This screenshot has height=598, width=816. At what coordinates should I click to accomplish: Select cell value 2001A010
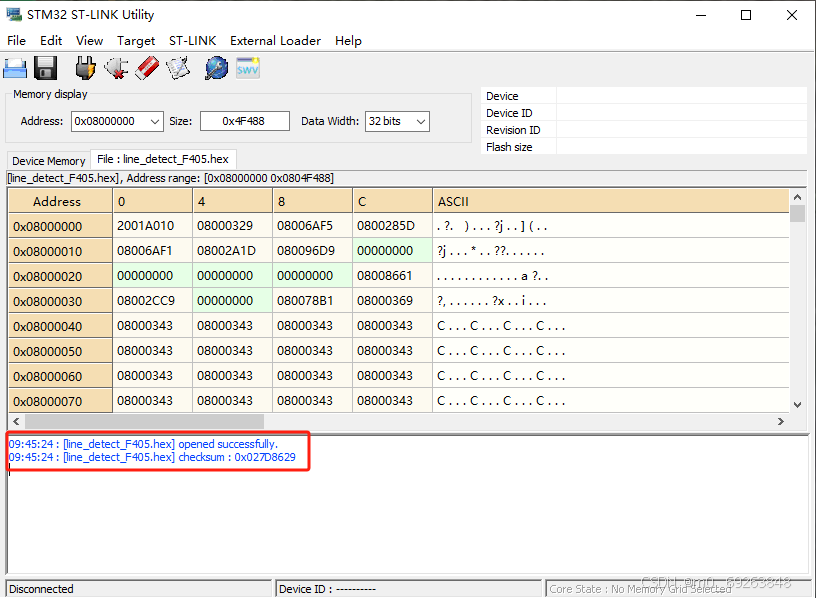(x=152, y=226)
